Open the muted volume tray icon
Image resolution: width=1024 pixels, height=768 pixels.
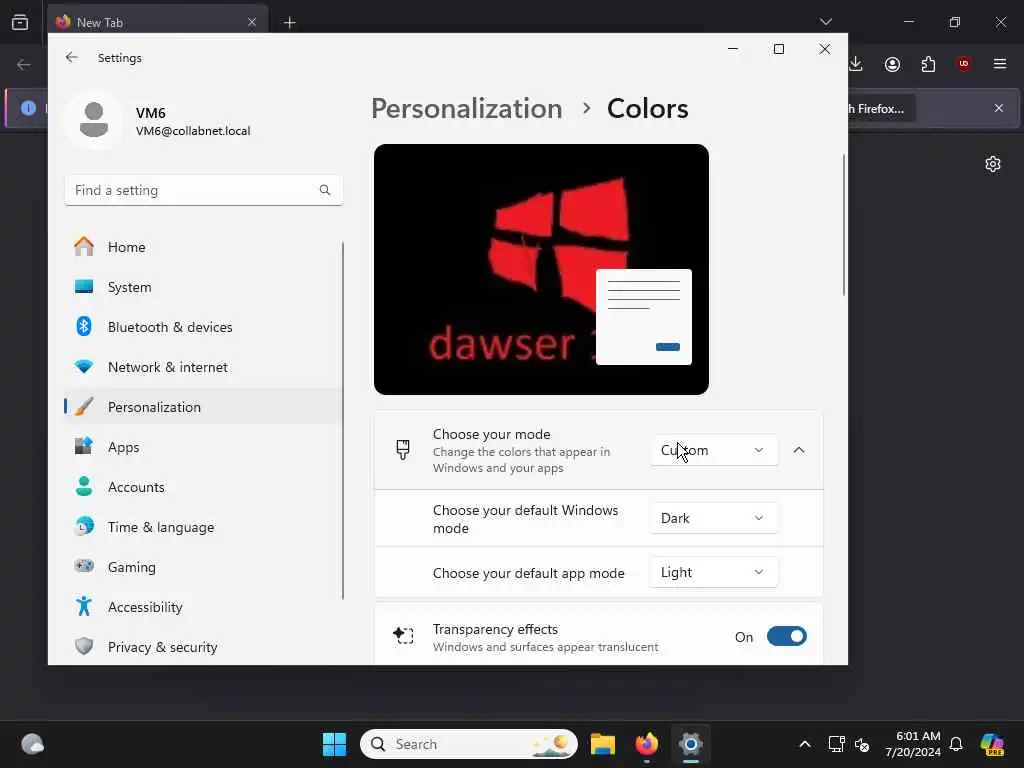click(x=862, y=744)
